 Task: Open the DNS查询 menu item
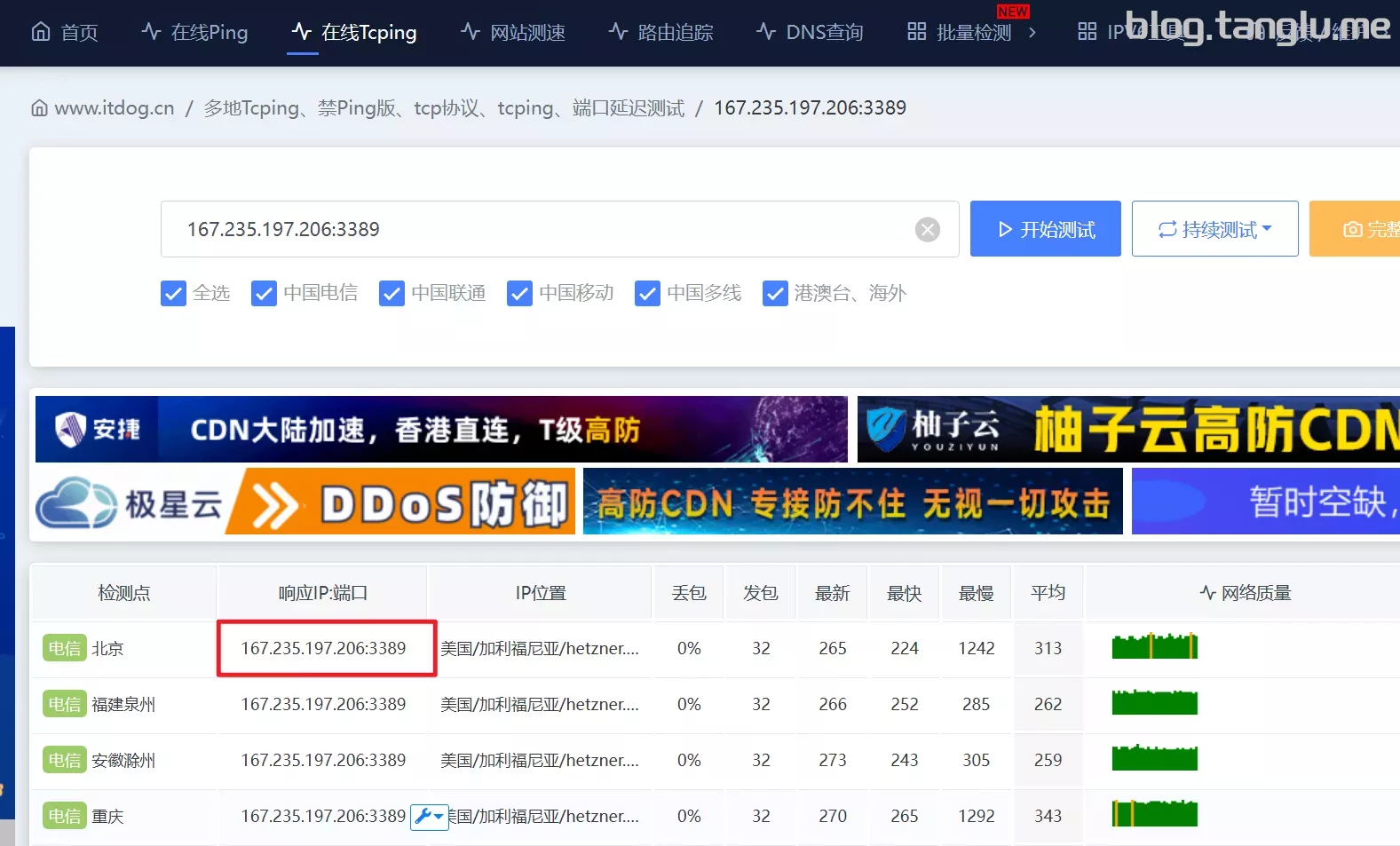pyautogui.click(x=810, y=33)
